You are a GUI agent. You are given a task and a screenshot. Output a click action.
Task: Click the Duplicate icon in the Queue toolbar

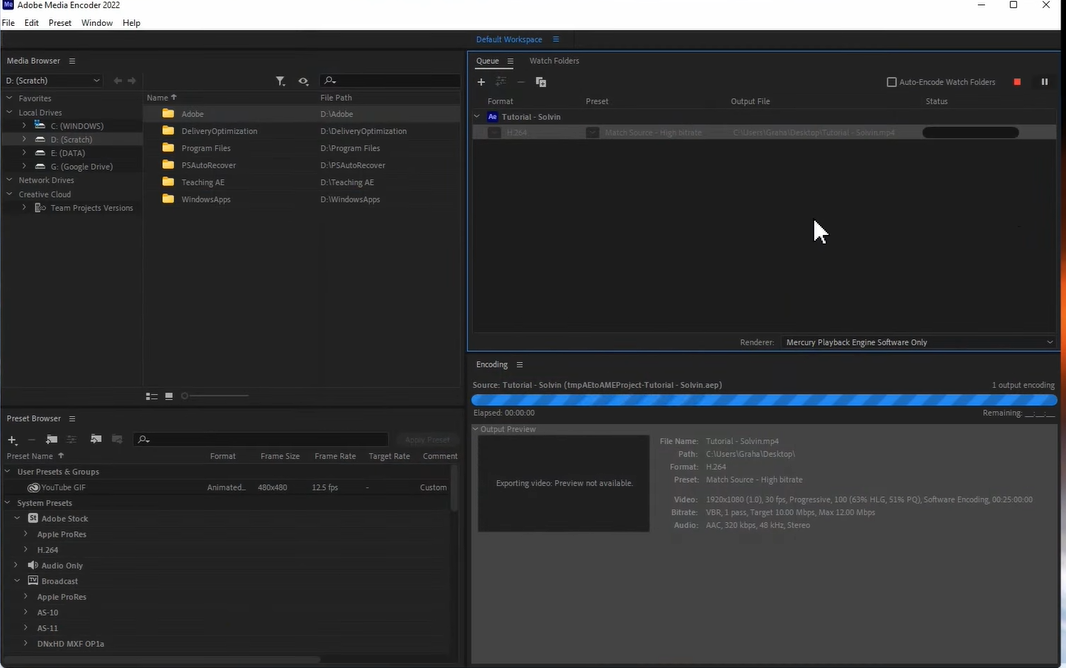tap(541, 82)
